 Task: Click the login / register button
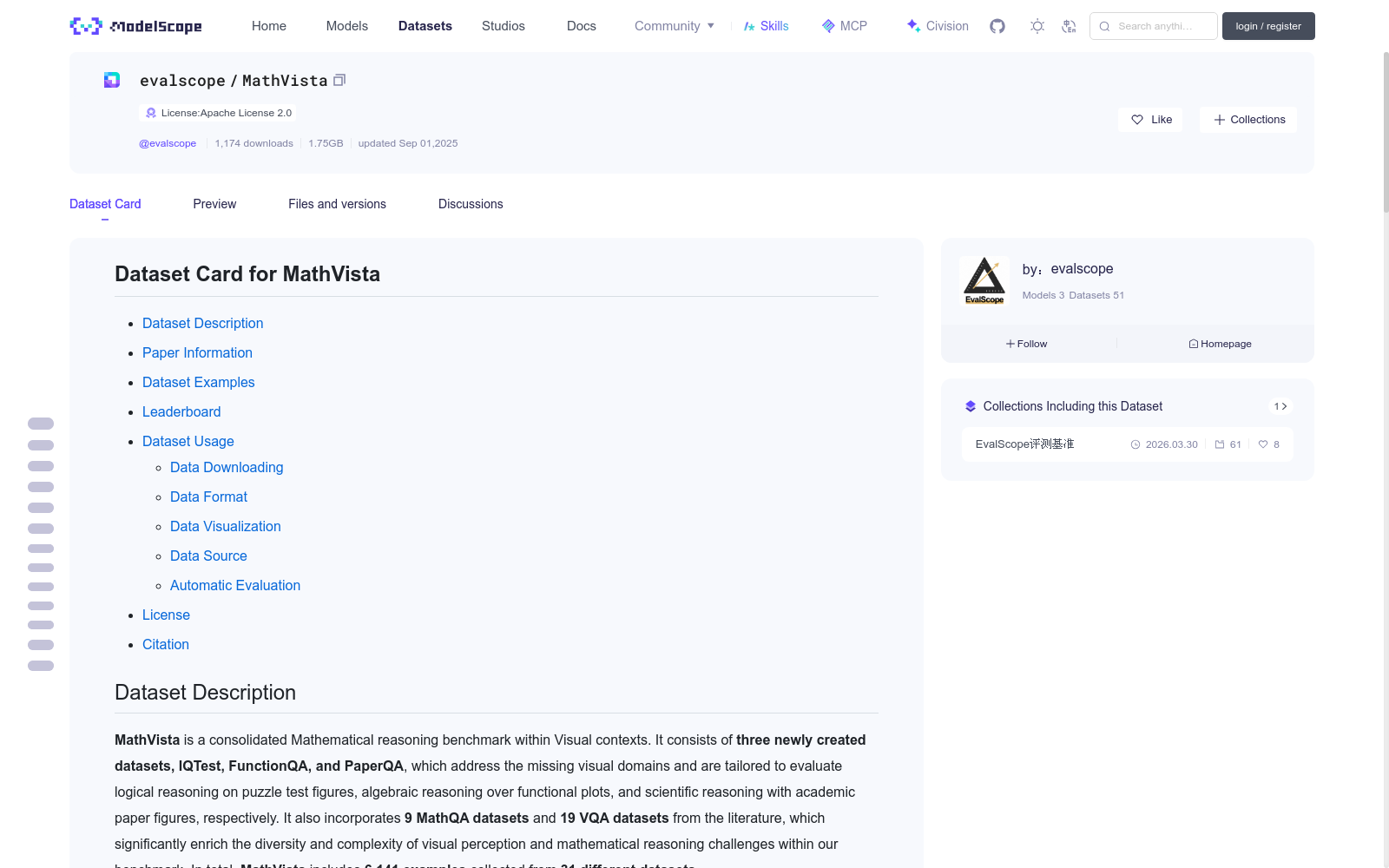click(1268, 26)
